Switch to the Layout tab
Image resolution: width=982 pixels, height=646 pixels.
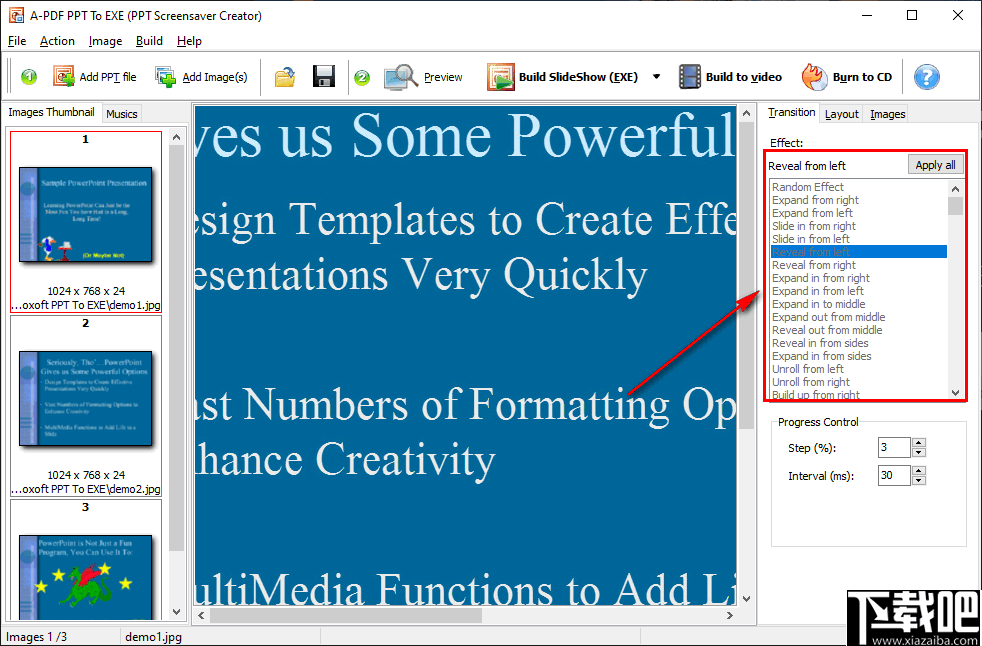pyautogui.click(x=841, y=113)
